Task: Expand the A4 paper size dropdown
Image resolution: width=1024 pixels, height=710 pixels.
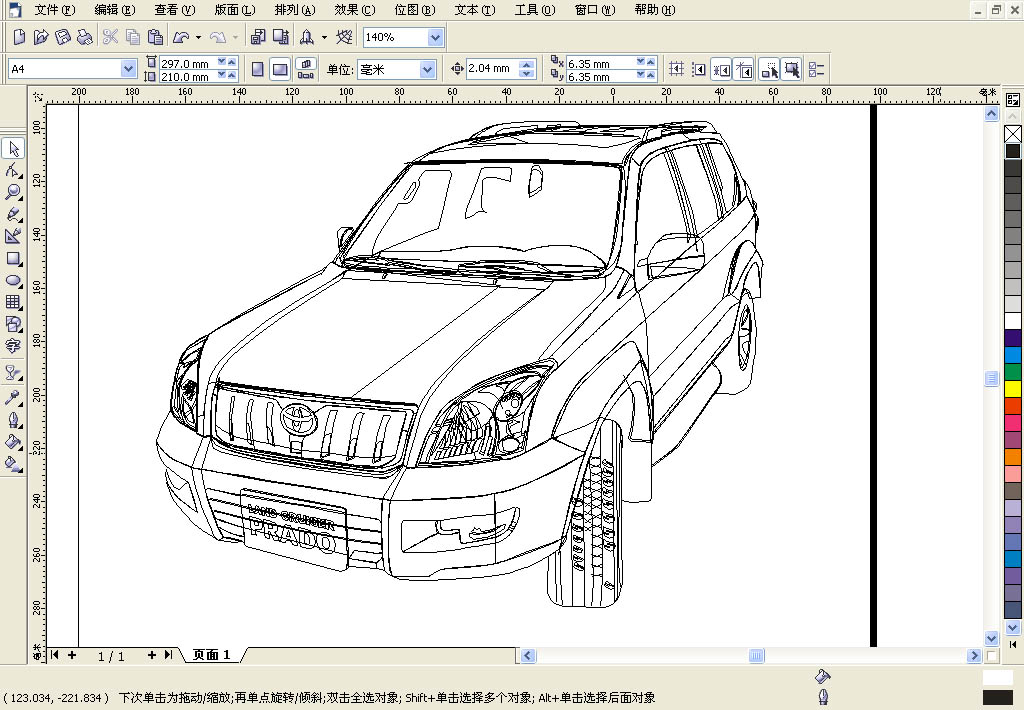Action: (x=128, y=69)
